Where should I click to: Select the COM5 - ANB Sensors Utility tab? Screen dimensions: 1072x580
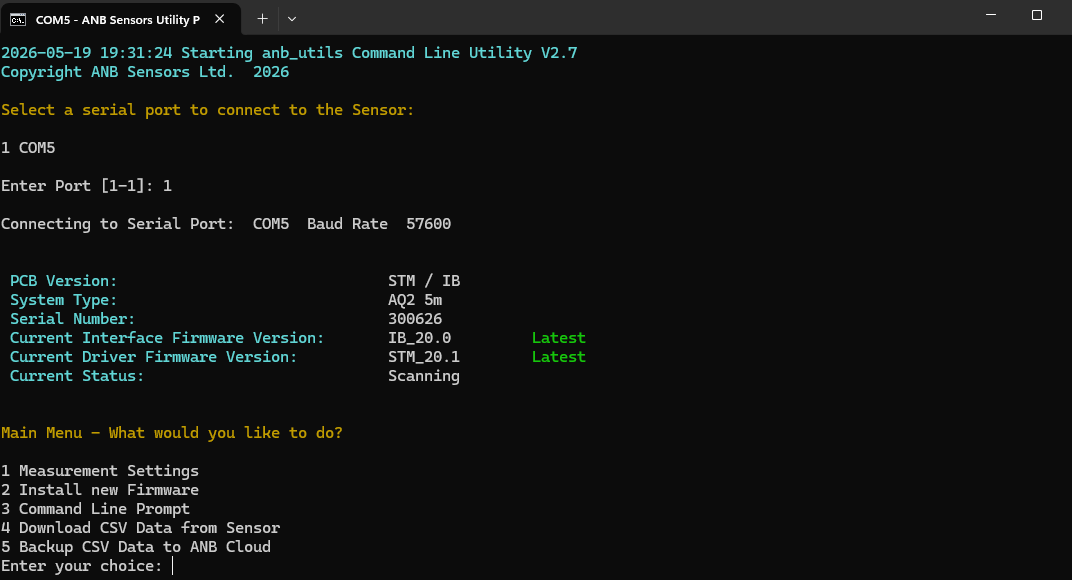pos(118,20)
